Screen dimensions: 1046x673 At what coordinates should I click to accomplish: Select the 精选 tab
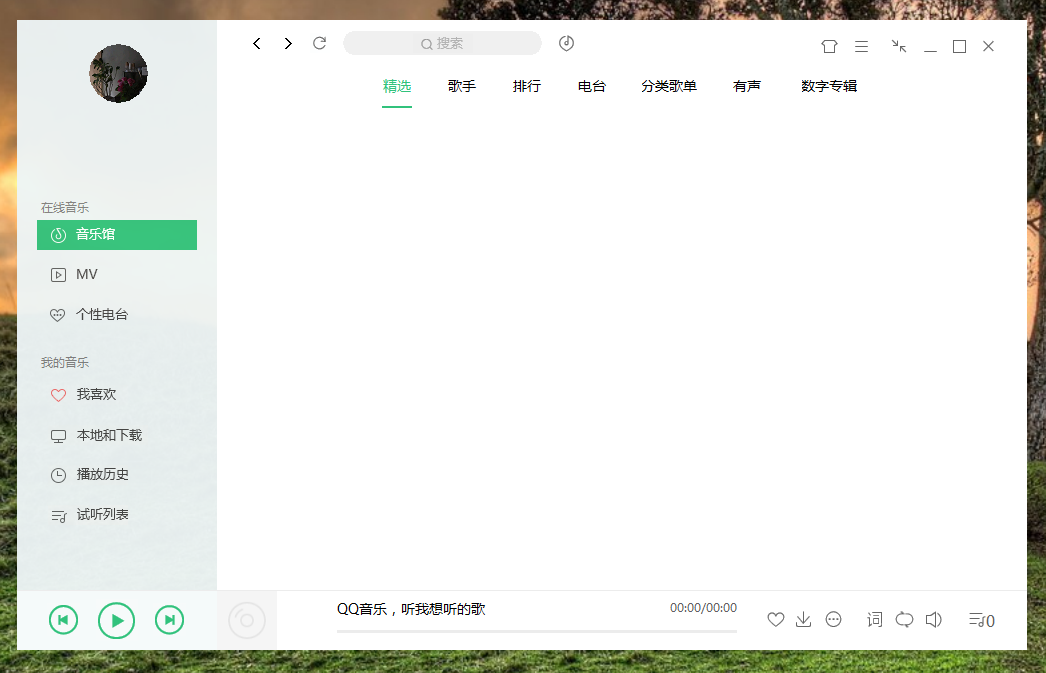[397, 86]
